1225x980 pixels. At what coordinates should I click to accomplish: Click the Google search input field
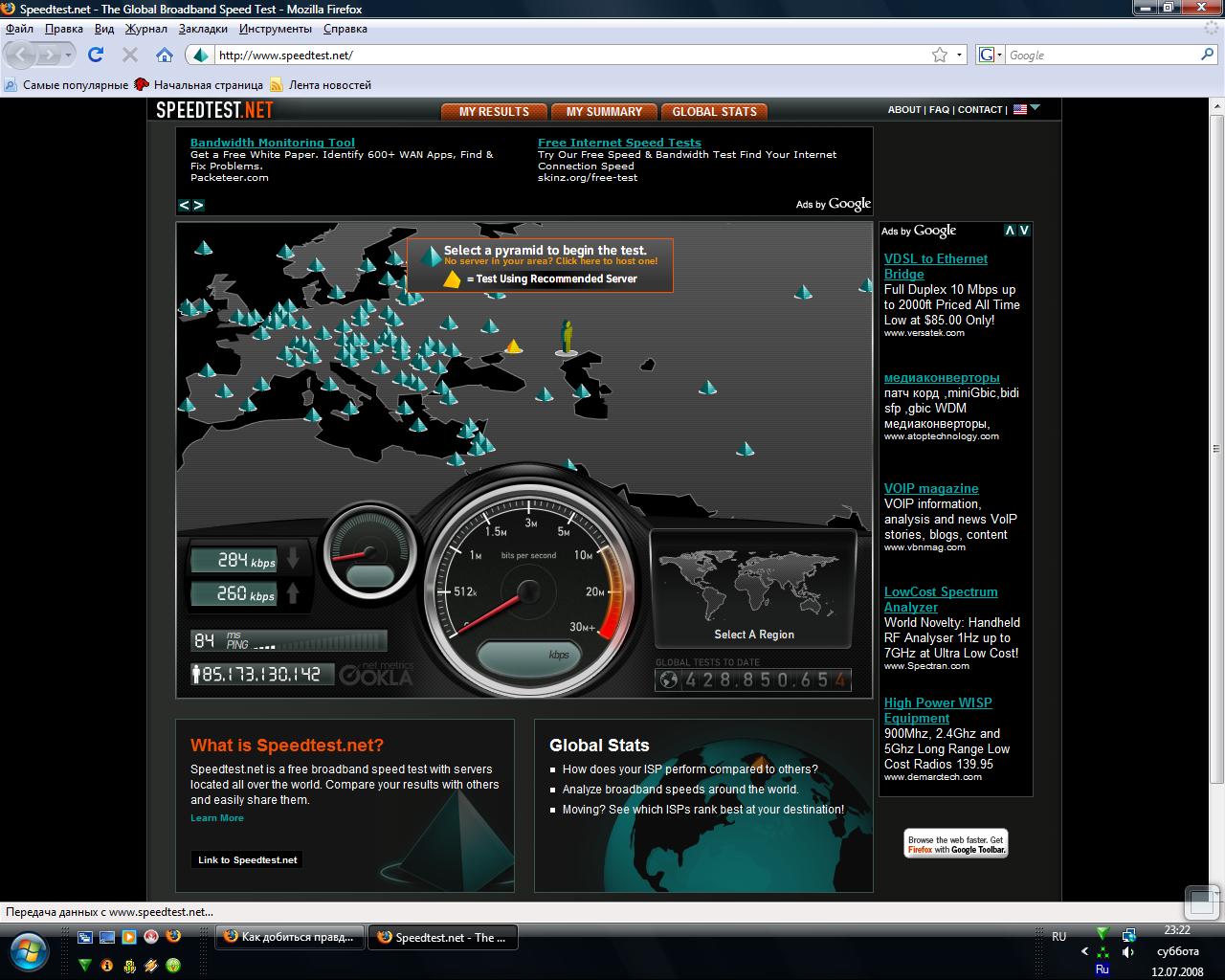pos(1102,55)
